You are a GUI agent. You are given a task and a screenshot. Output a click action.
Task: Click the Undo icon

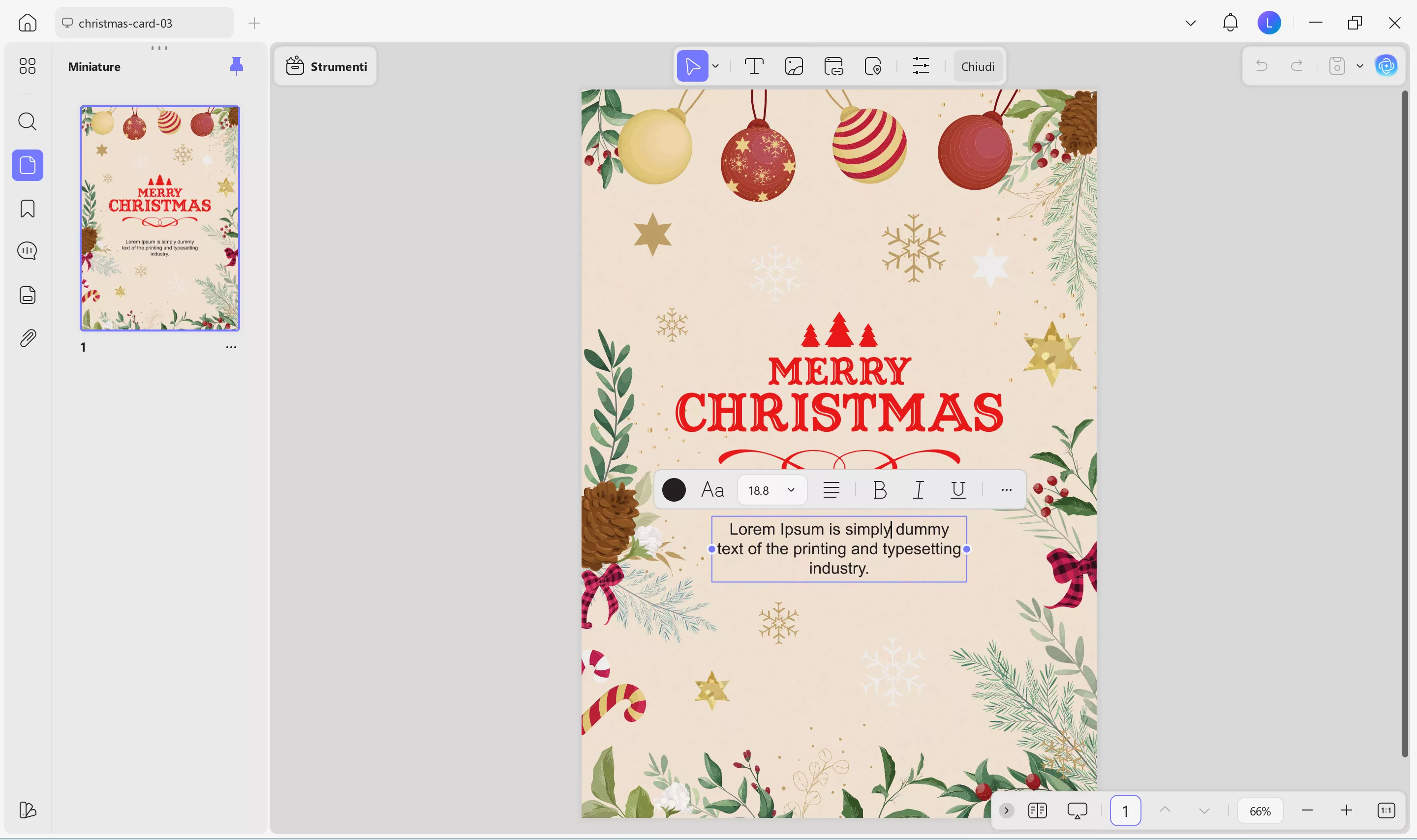(1262, 66)
